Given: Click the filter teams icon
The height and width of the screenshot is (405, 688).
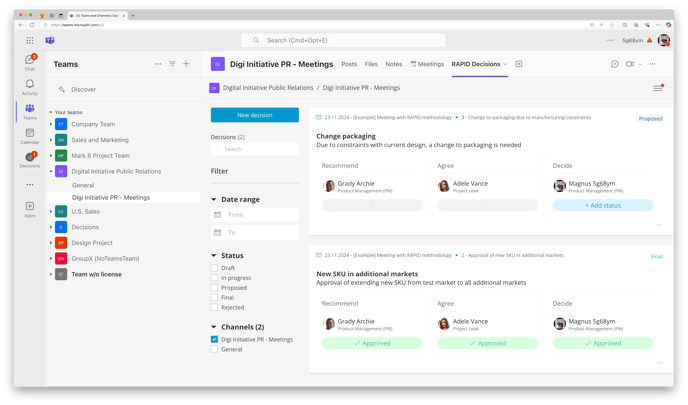Looking at the screenshot, I should (x=172, y=64).
